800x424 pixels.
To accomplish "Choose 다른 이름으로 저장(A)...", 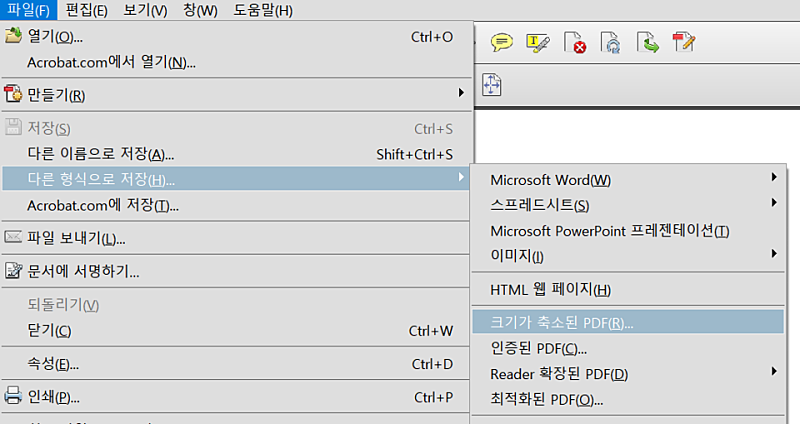I will point(236,154).
